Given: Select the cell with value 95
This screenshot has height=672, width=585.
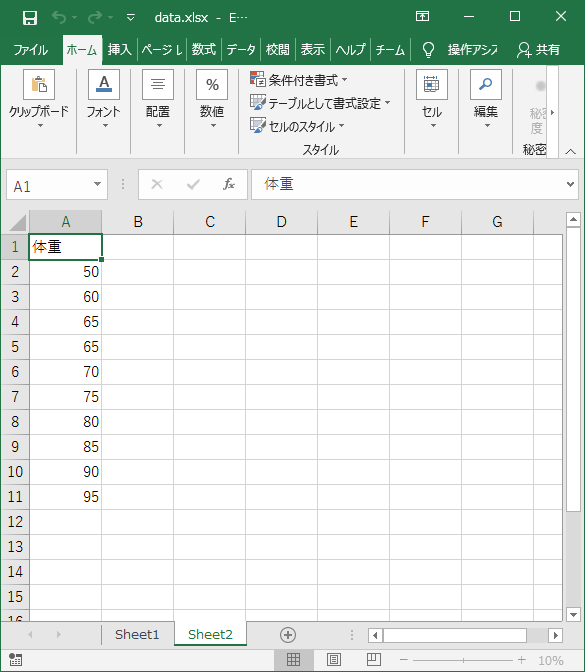Looking at the screenshot, I should (x=66, y=497).
